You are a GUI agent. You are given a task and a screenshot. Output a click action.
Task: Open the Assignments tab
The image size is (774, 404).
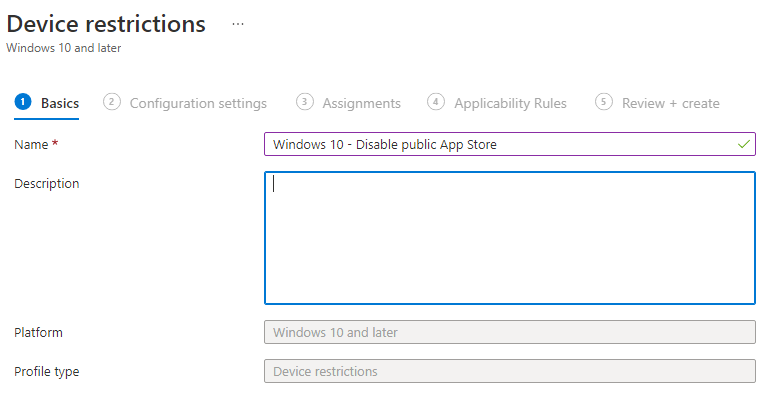pos(361,103)
